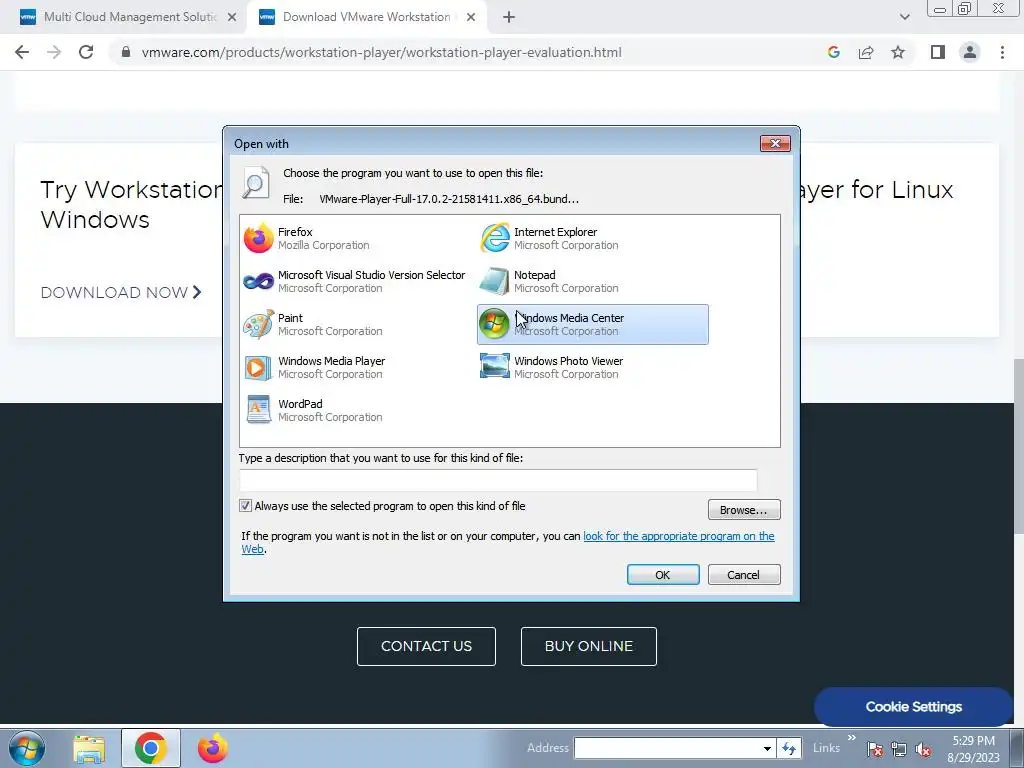Open the Chrome three-dot menu
This screenshot has width=1024, height=768.
click(x=1002, y=52)
